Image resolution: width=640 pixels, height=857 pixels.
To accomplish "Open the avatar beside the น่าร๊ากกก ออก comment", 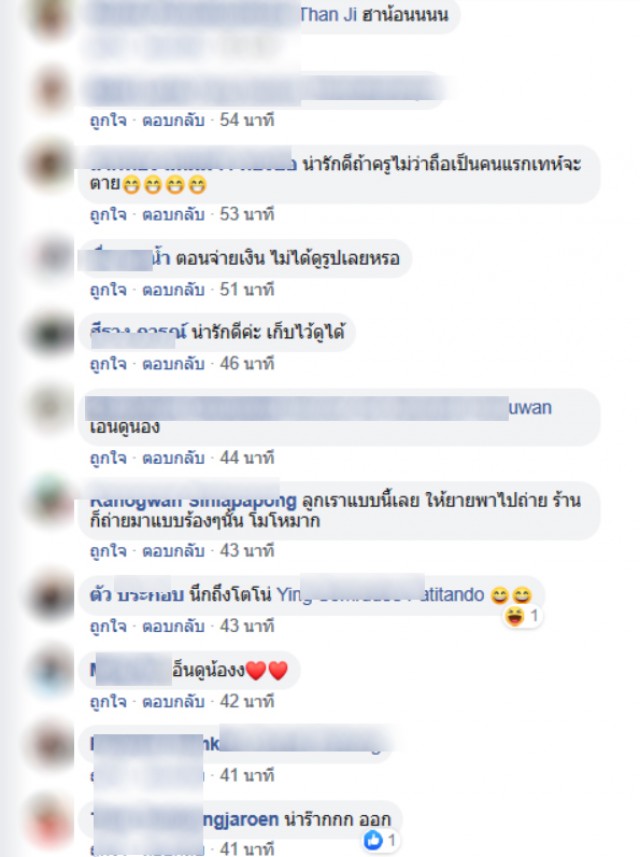I will tap(51, 818).
